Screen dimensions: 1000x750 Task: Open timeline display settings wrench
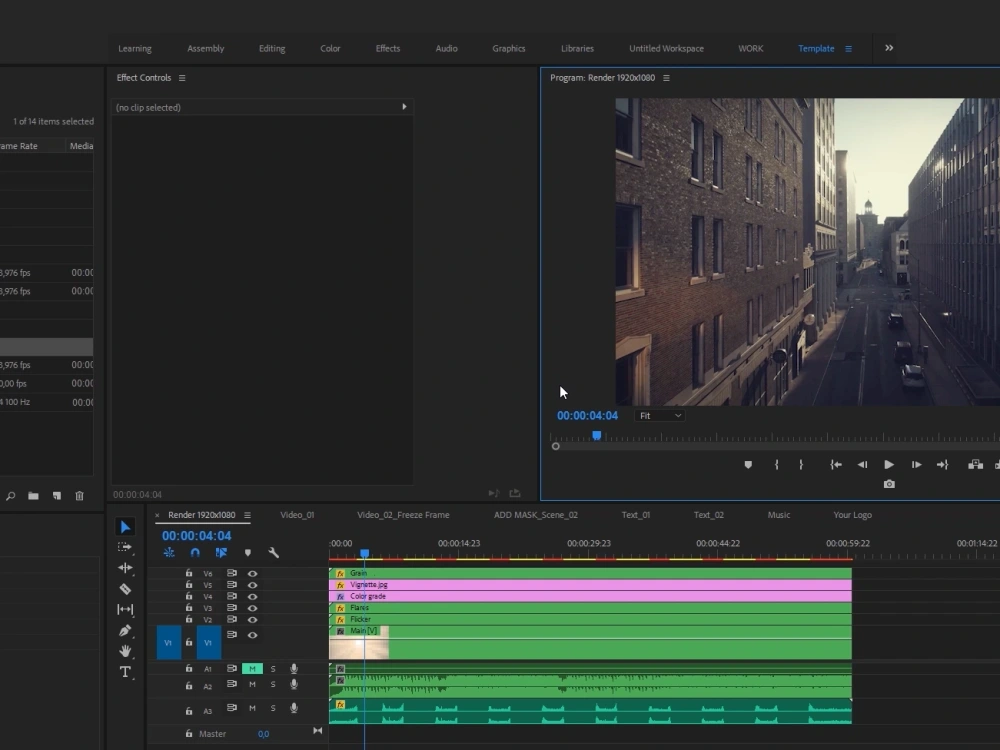click(274, 553)
